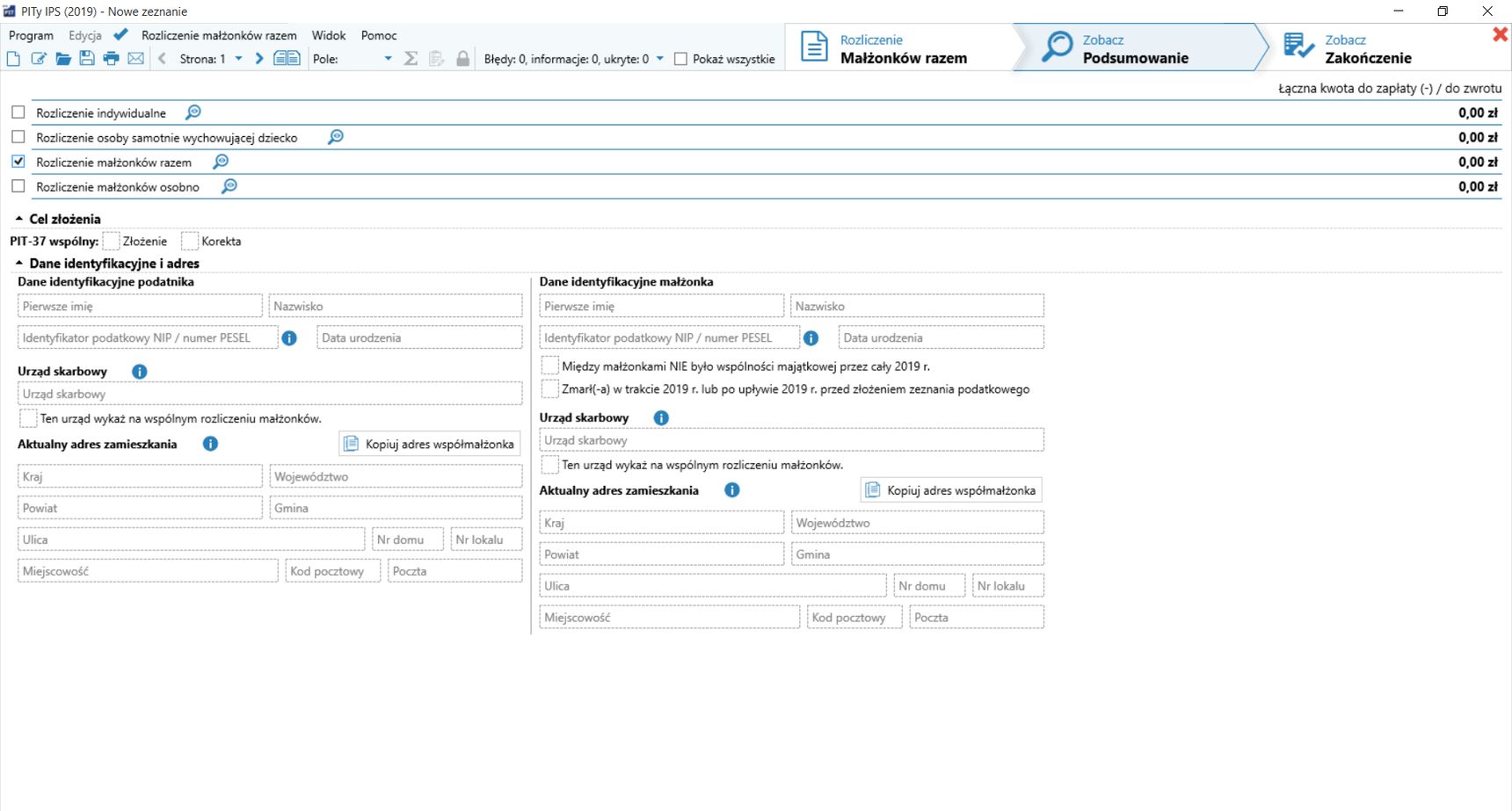Viewport: 1512px width, 811px height.
Task: Open the Program menu
Action: click(31, 35)
